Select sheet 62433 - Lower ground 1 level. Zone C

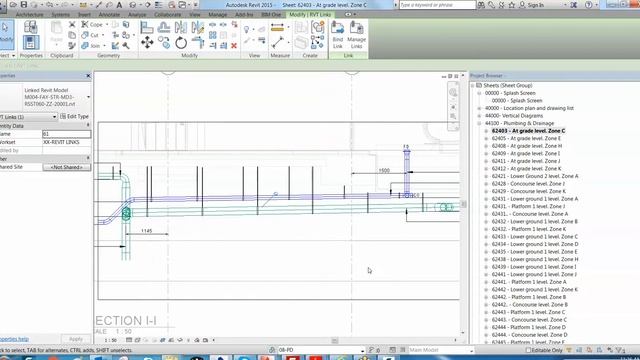[535, 237]
